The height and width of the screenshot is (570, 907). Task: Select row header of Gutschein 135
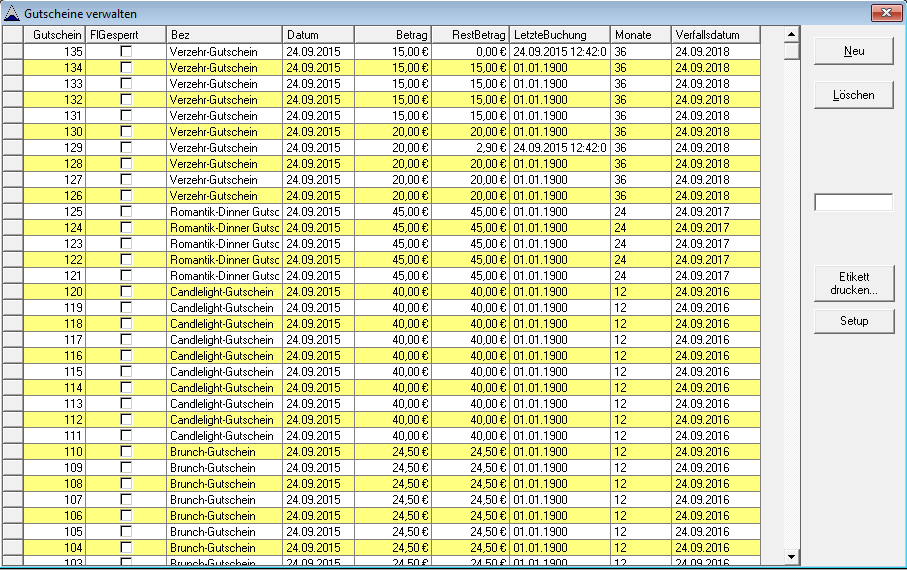pyautogui.click(x=13, y=52)
